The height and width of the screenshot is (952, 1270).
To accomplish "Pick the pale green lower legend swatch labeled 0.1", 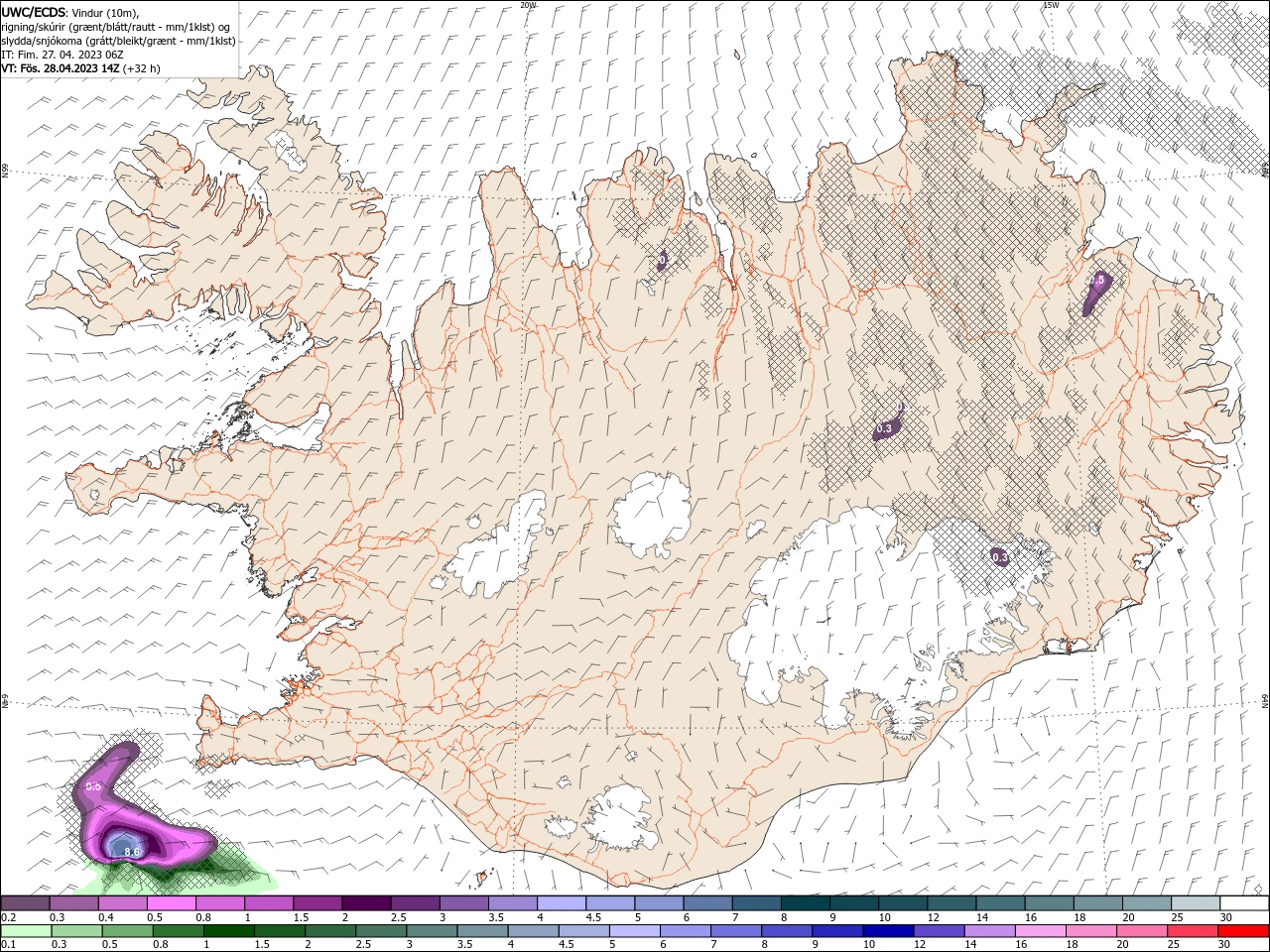I will pyautogui.click(x=25, y=931).
